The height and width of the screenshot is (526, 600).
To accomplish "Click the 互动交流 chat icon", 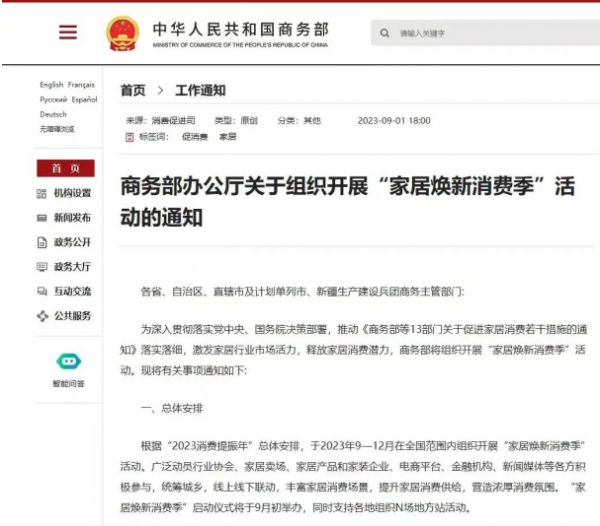I will pos(42,291).
